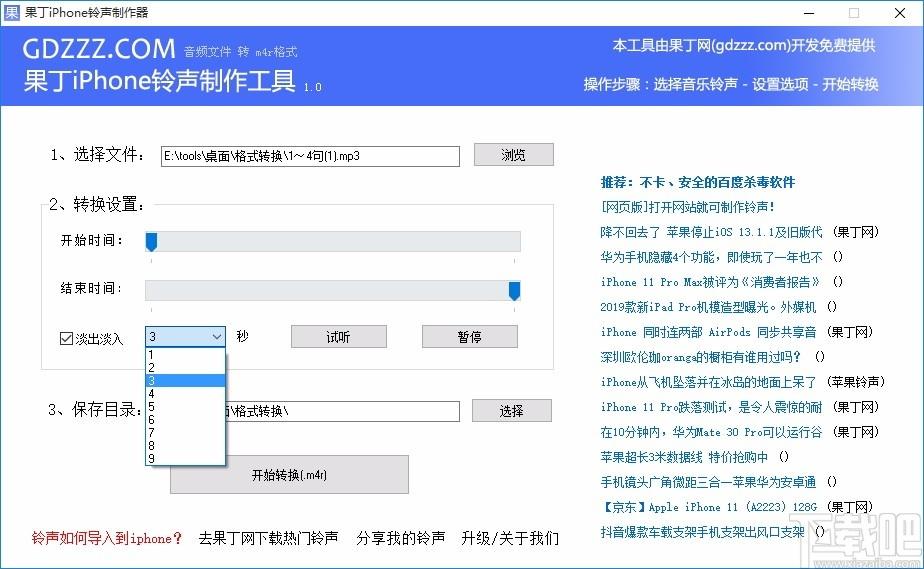Image resolution: width=924 pixels, height=569 pixels.
Task: Open 降不回去了 苹果停止iOS 13.1.1 news link
Action: 711,232
